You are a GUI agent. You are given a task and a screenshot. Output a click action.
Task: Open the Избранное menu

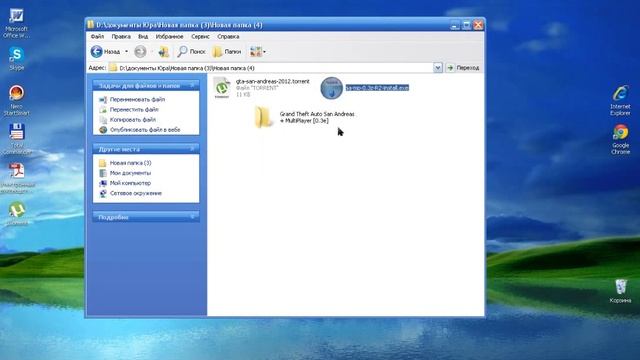pyautogui.click(x=169, y=36)
